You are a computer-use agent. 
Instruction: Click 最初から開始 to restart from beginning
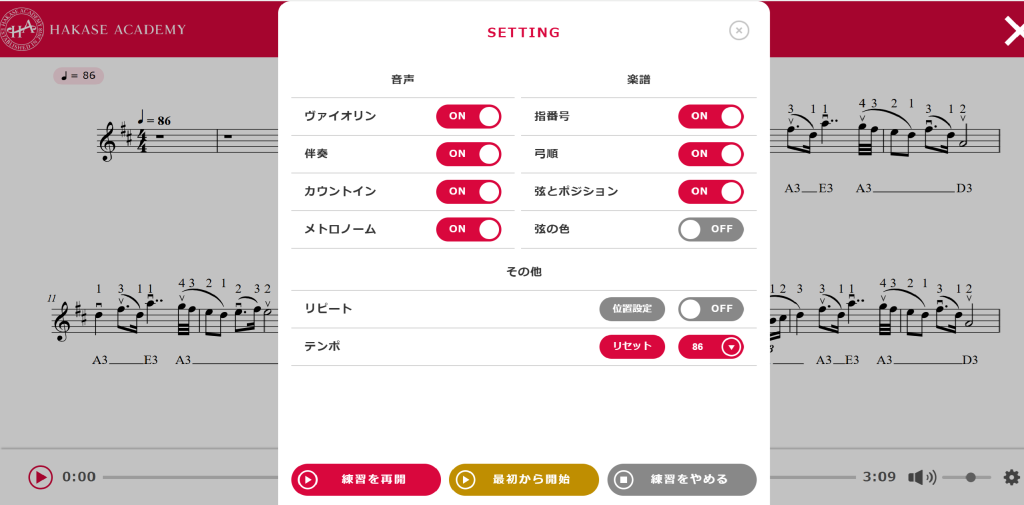coord(523,479)
